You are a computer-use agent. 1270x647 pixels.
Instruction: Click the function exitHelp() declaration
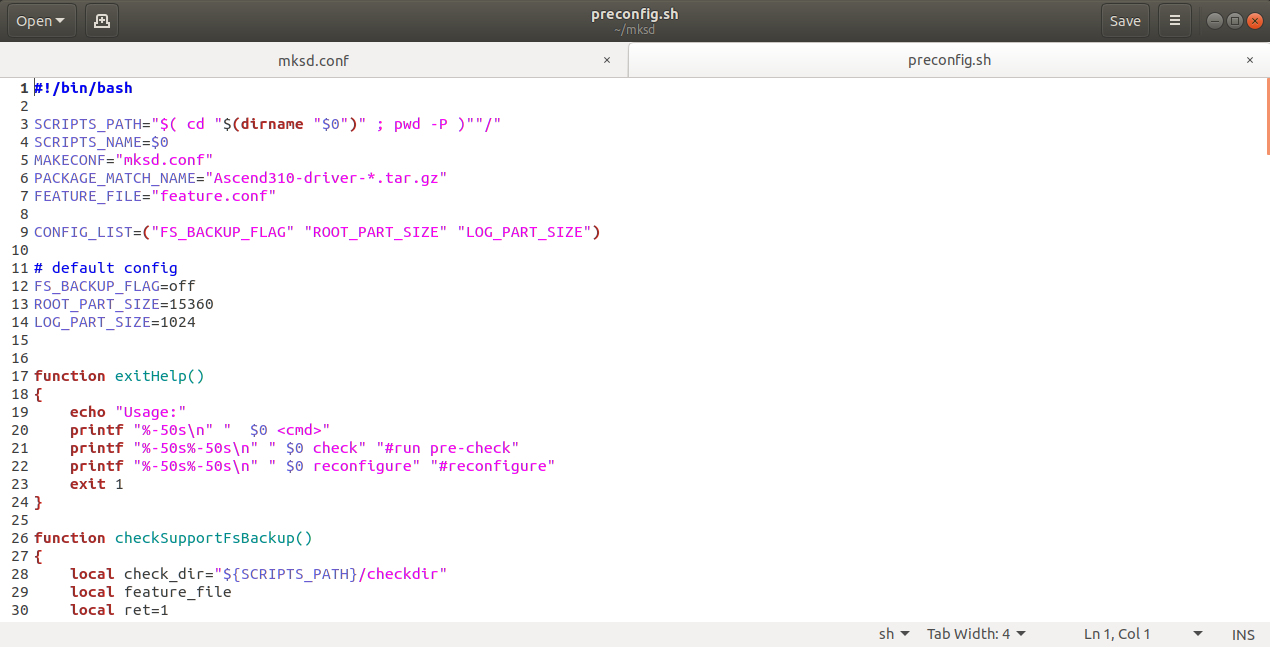(119, 376)
